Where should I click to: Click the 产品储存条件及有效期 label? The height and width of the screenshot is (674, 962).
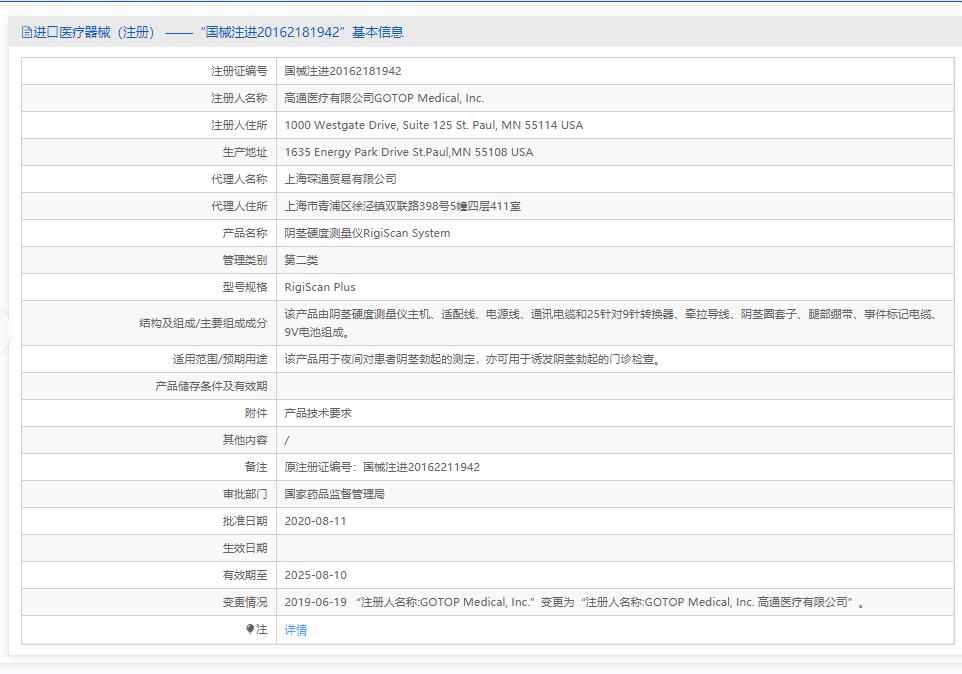[211, 386]
